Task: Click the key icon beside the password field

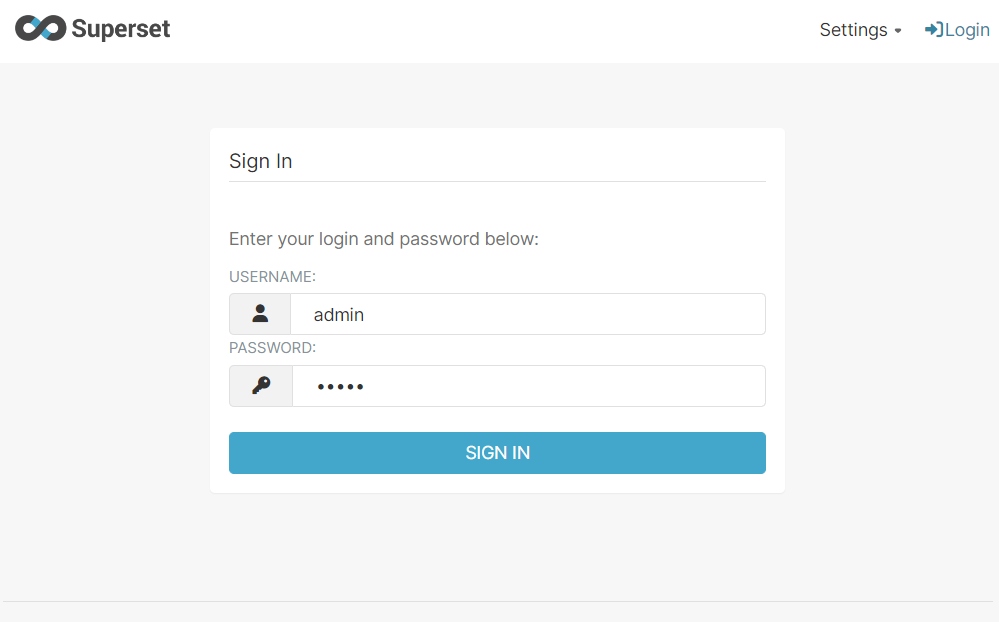Action: click(x=259, y=385)
